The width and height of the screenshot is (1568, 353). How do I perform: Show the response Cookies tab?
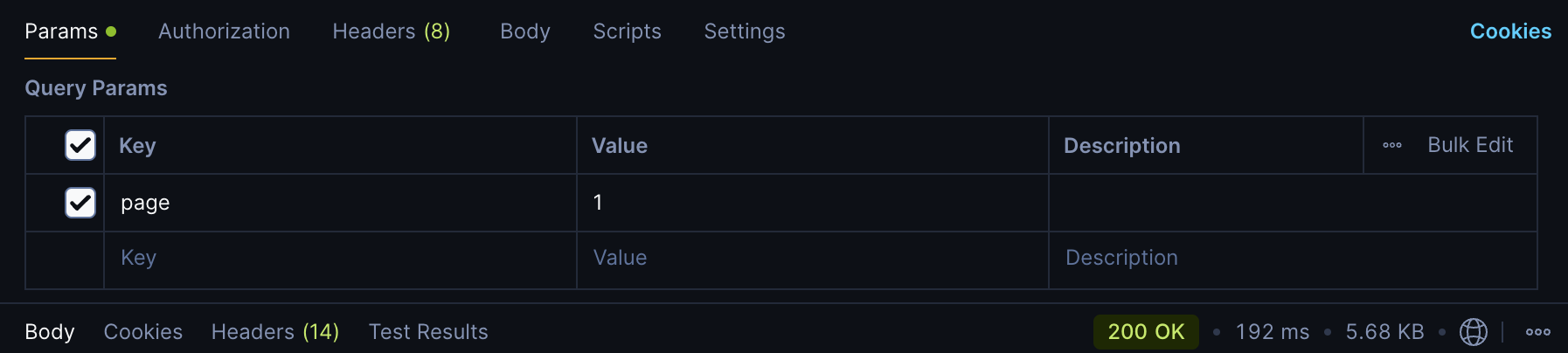143,332
